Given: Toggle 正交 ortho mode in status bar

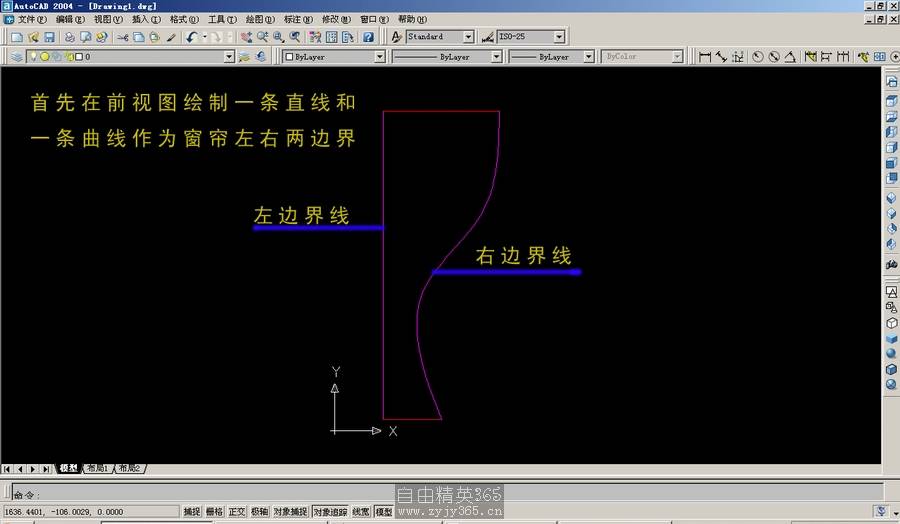Looking at the screenshot, I should pos(237,512).
